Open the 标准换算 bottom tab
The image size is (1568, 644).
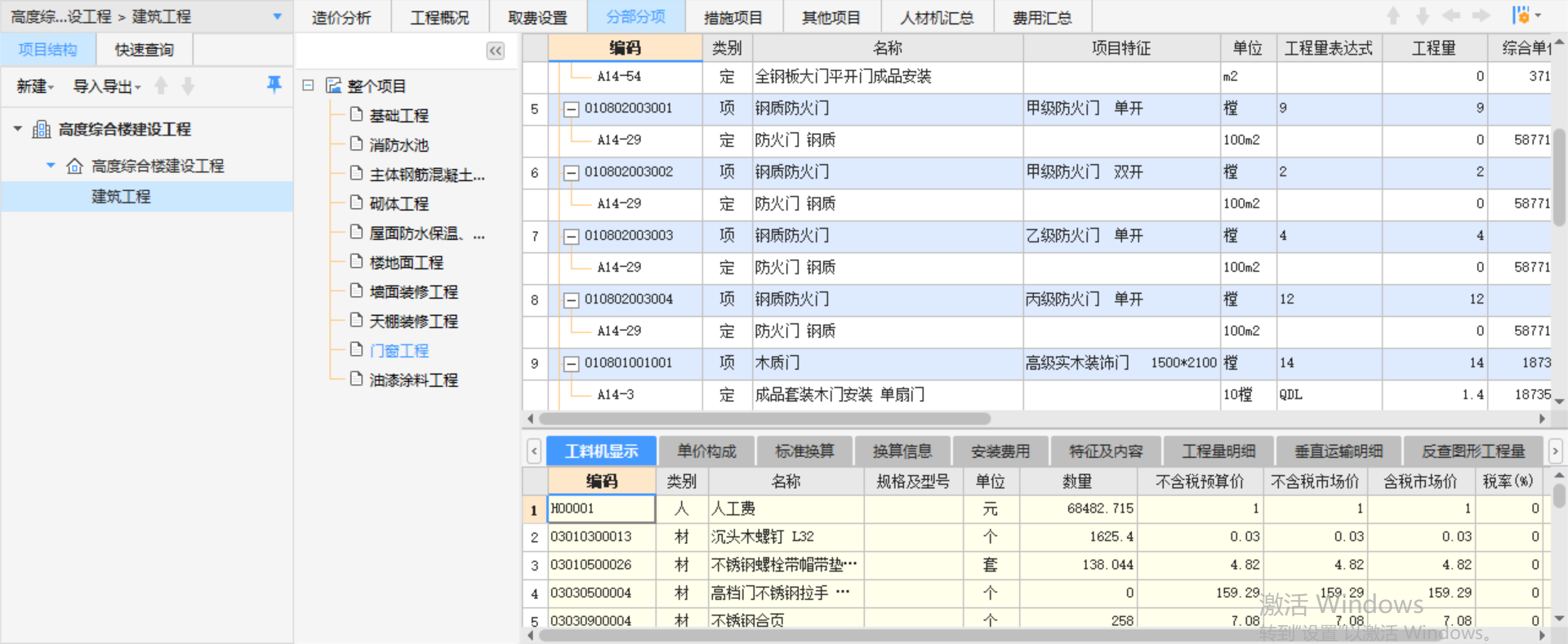click(804, 451)
